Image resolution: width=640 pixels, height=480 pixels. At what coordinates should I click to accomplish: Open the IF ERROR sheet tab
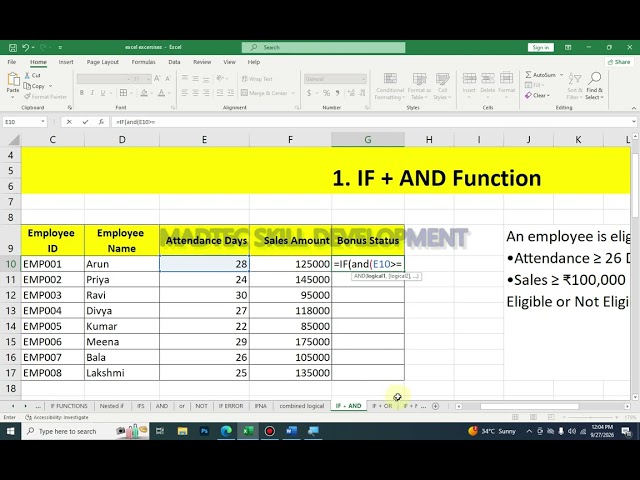231,406
